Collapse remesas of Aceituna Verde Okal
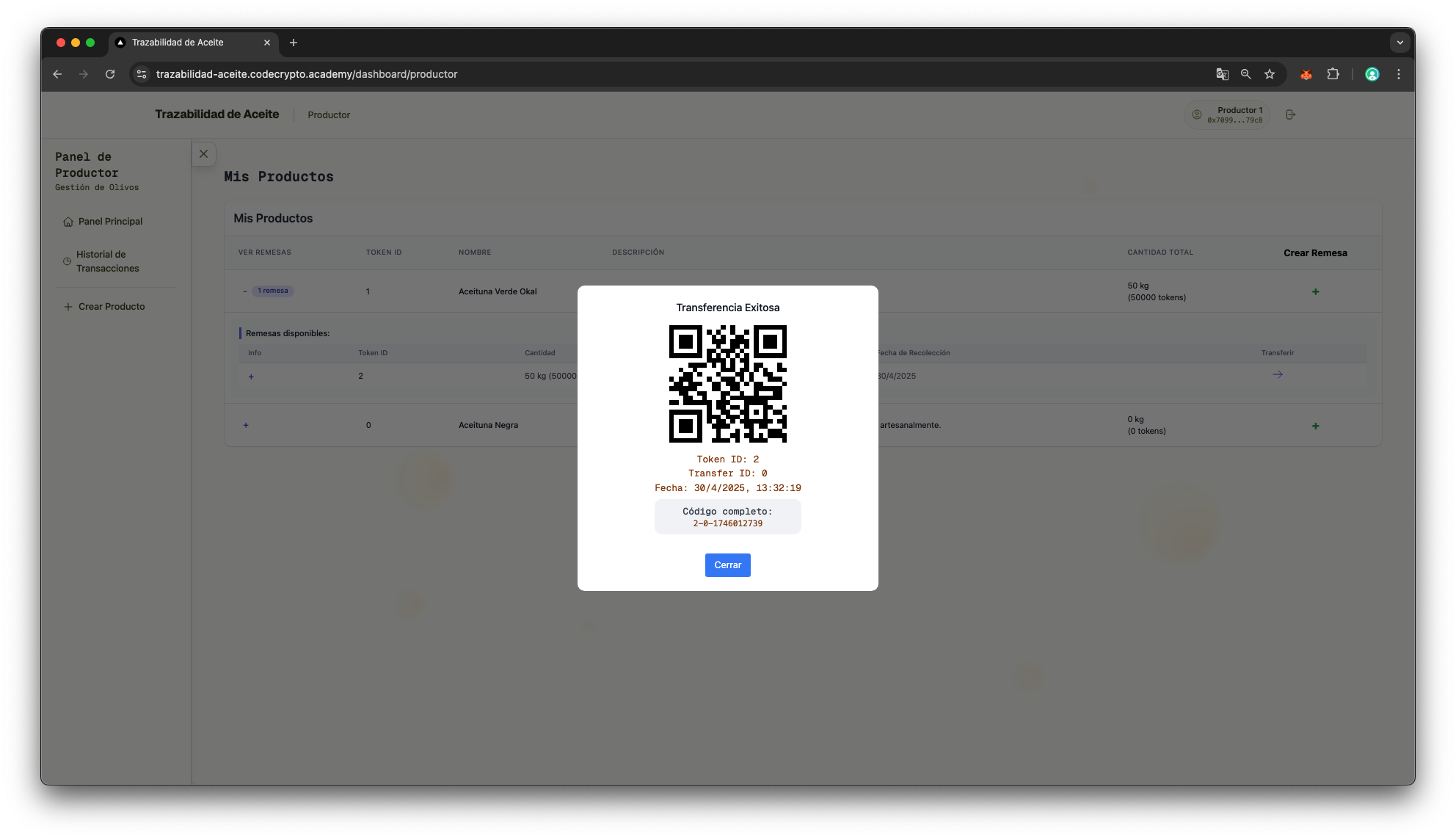The image size is (1456, 839). pyautogui.click(x=244, y=291)
